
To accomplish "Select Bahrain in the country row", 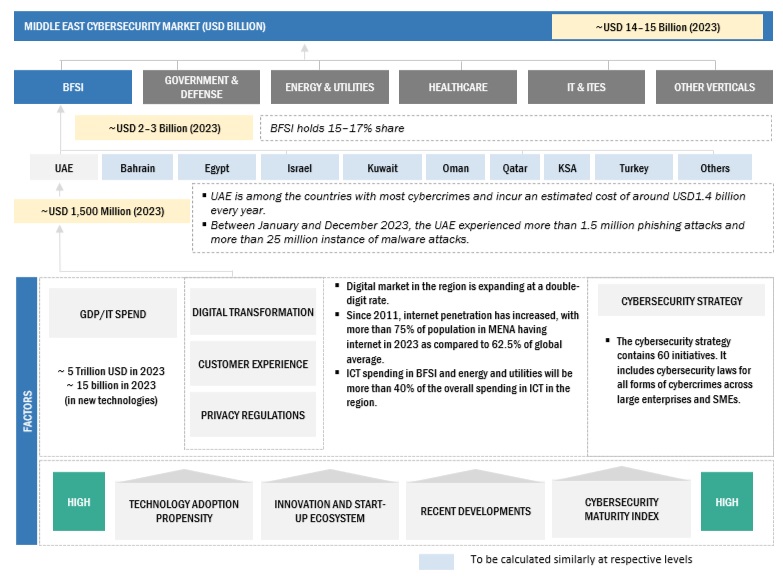I will click(x=137, y=167).
